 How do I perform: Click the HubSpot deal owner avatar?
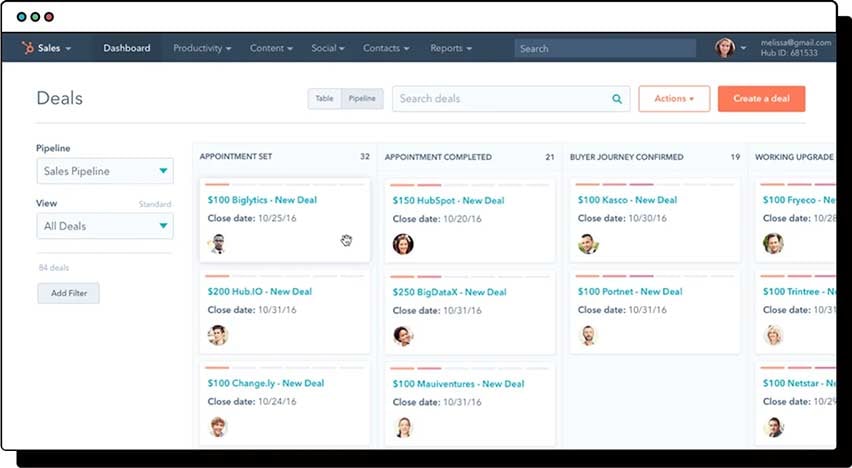pos(403,244)
